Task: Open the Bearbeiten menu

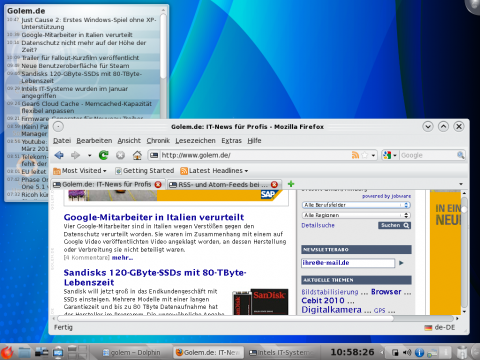Action: 94,141
